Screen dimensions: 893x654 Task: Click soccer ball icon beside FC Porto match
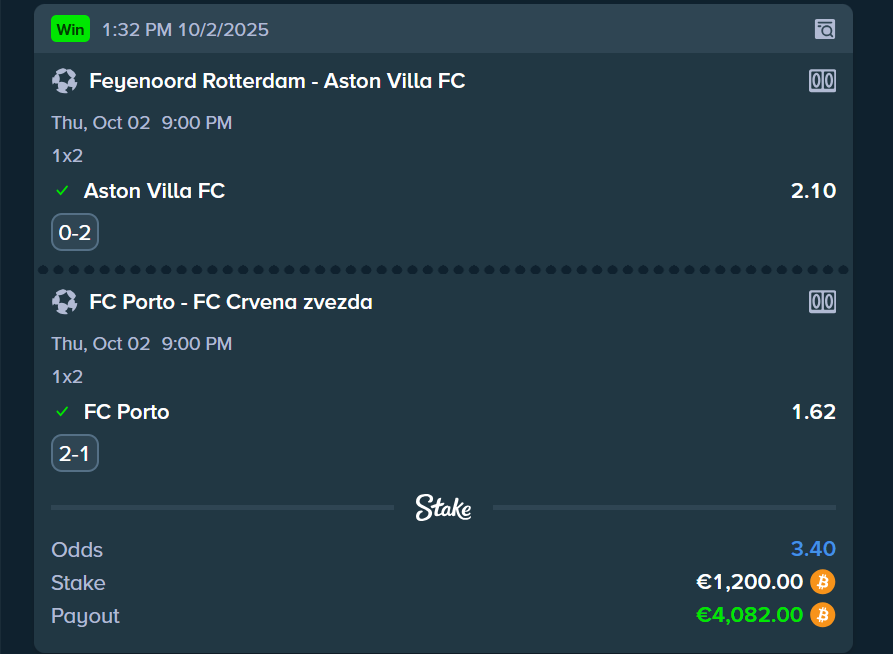[65, 302]
